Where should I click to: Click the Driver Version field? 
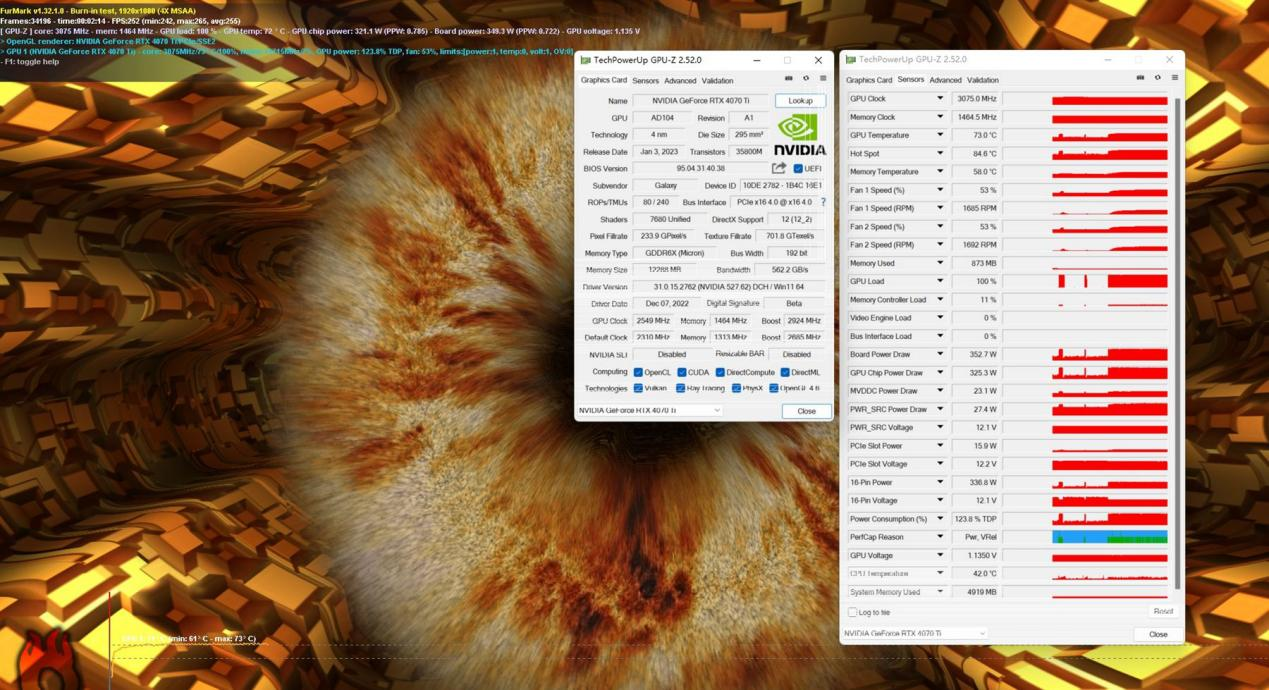(729, 287)
